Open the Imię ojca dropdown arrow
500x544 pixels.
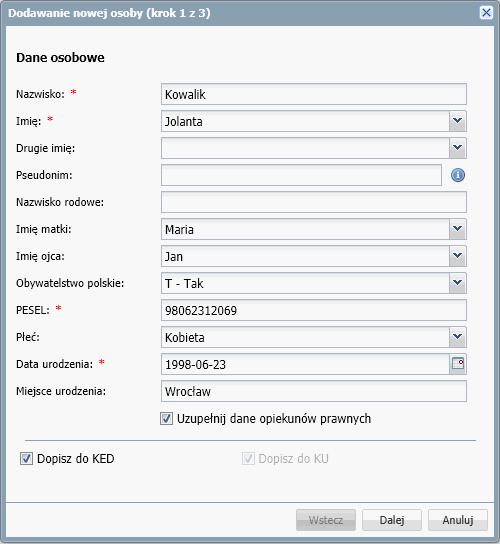(458, 256)
